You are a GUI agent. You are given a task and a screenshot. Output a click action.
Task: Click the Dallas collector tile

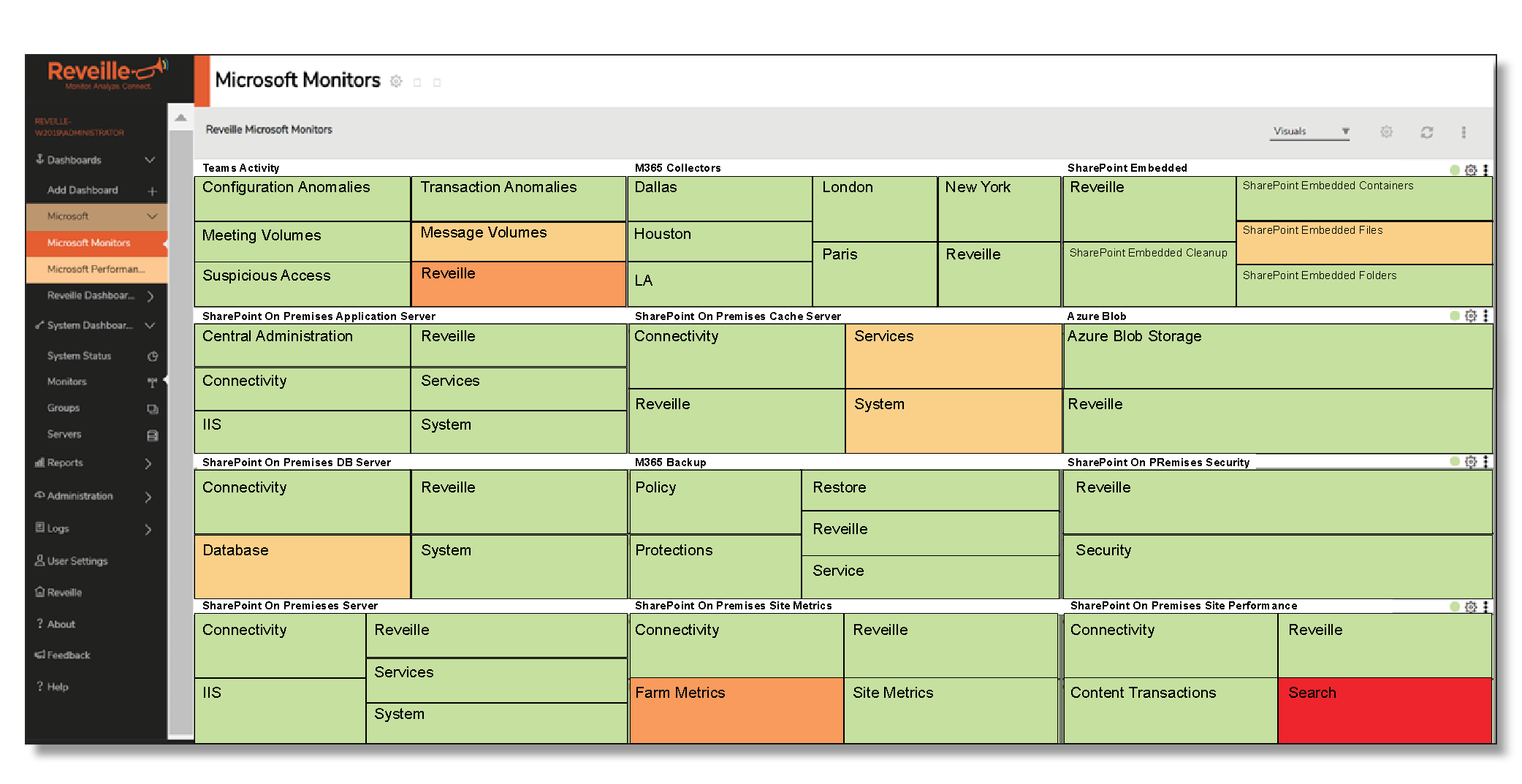720,198
